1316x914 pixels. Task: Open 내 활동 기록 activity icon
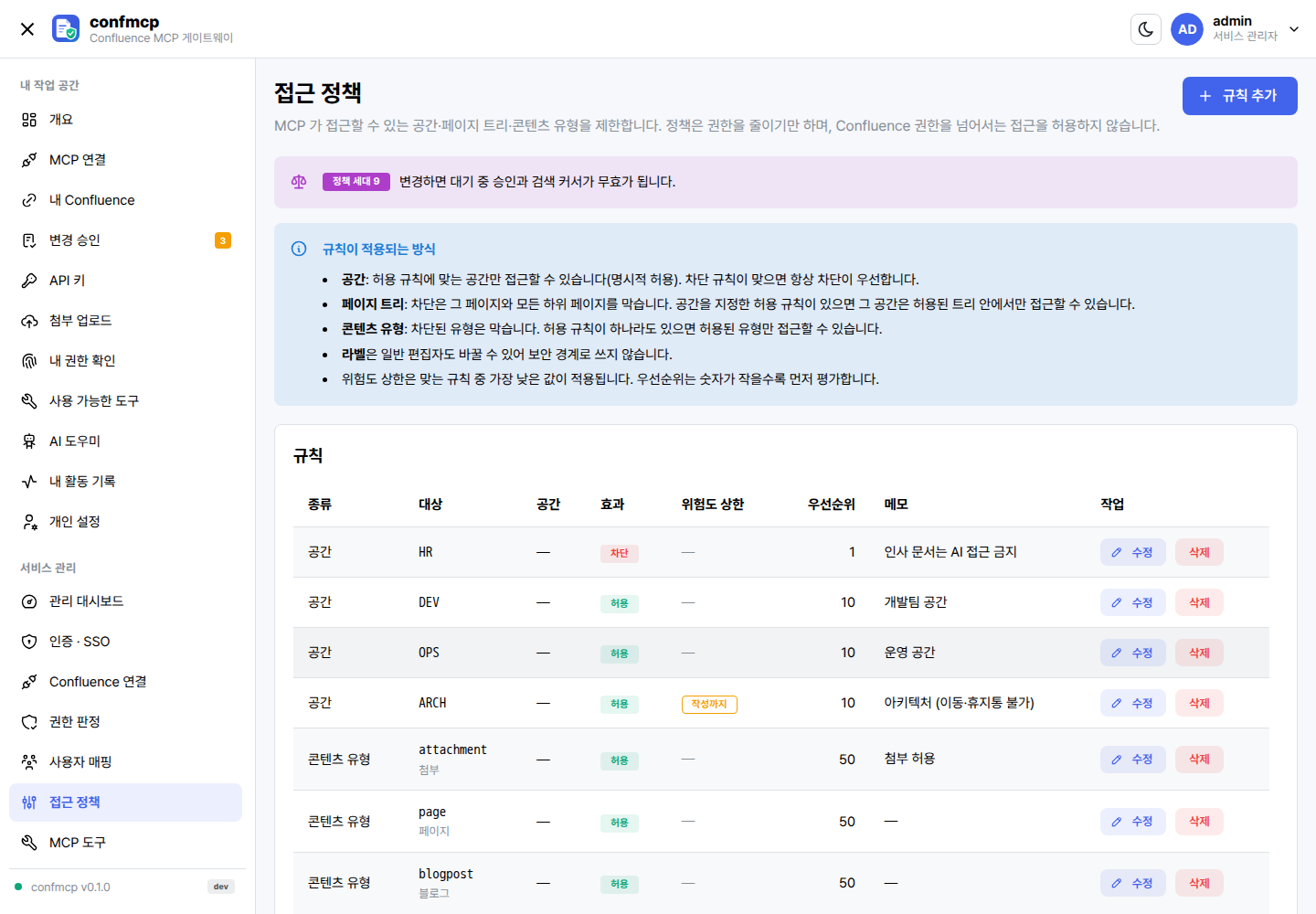[x=29, y=482]
